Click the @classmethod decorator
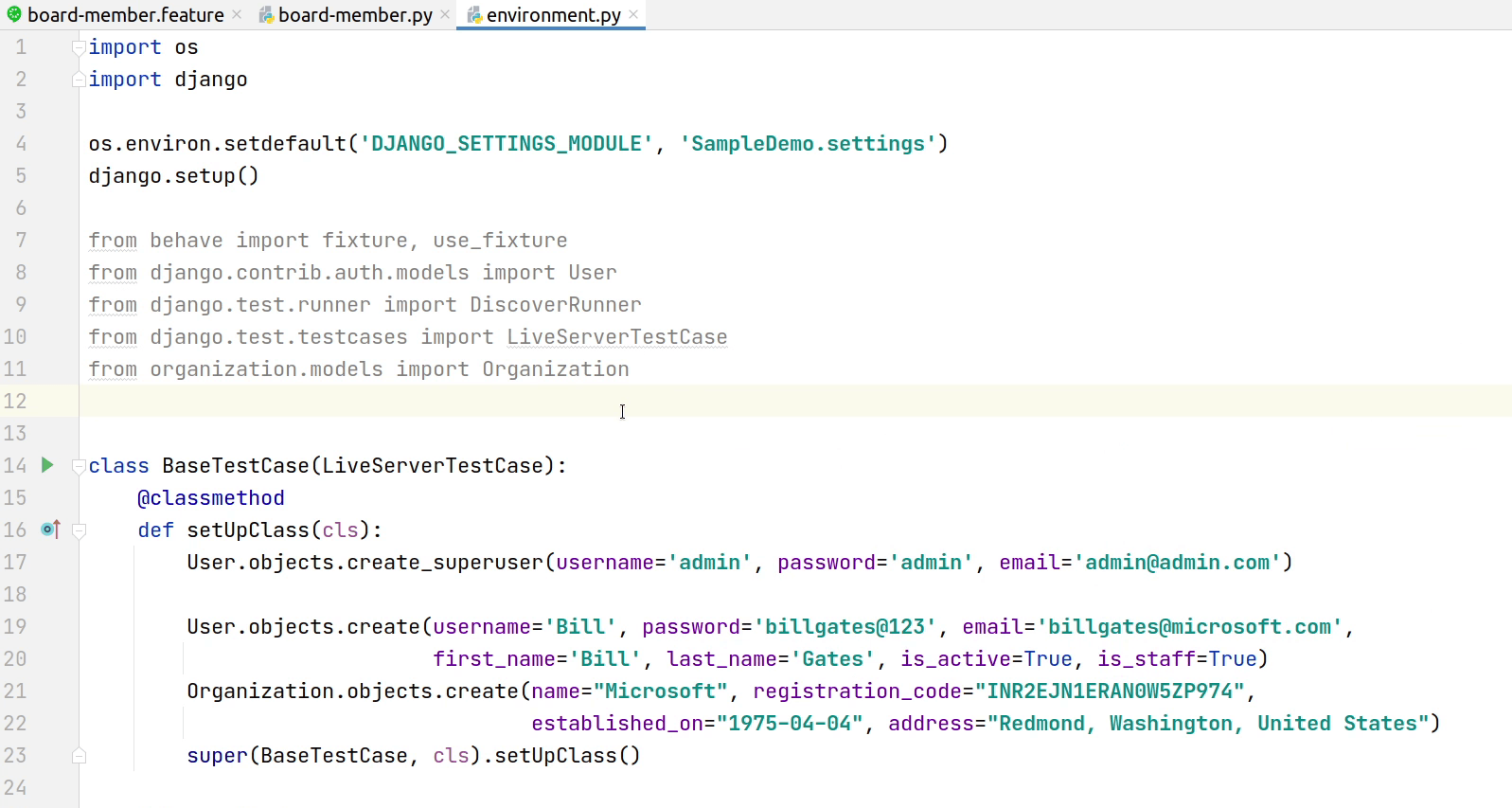This screenshot has height=808, width=1512. click(x=211, y=497)
